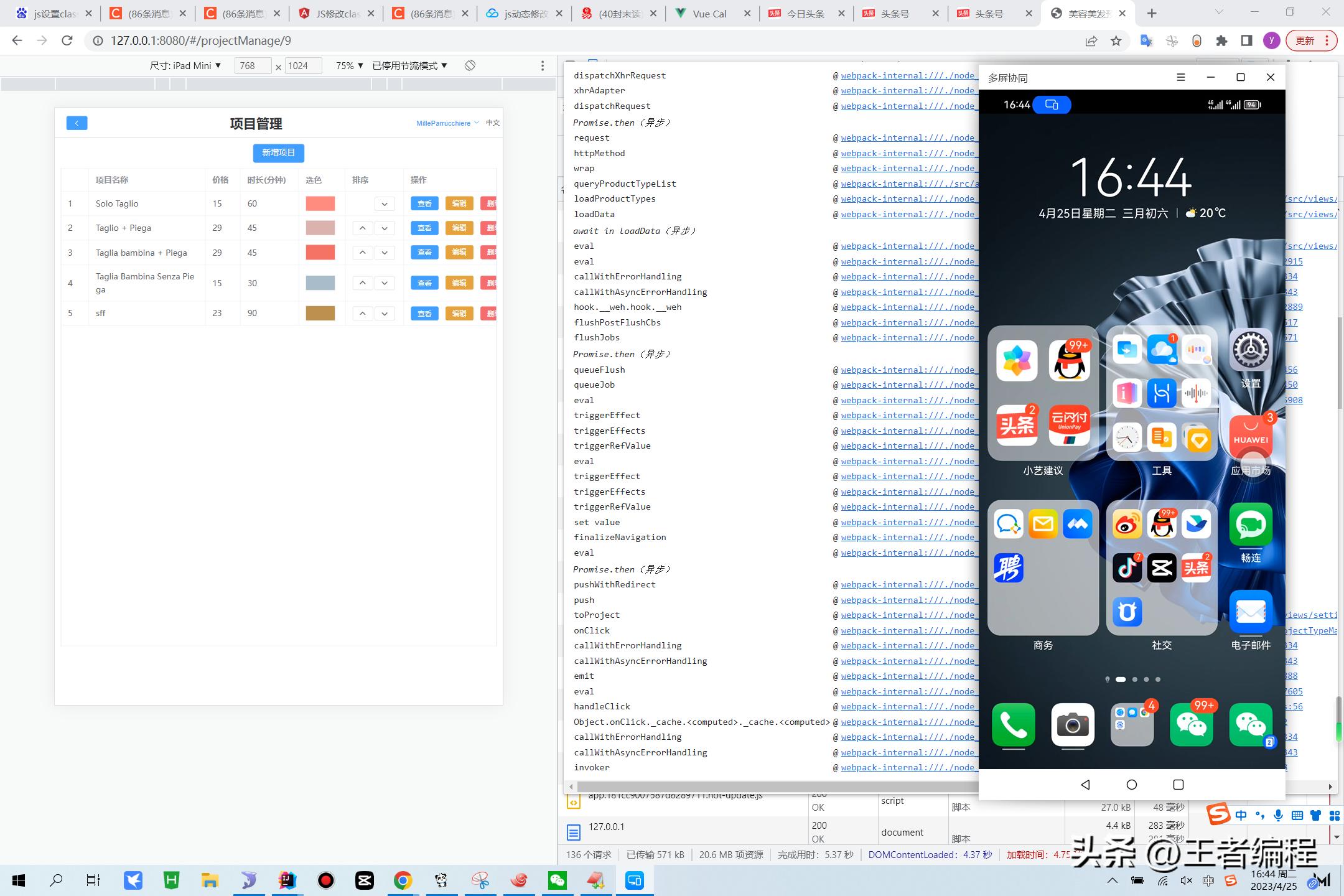Viewport: 1344px width, 896px height.
Task: Click 查看 button for Solo Taglio
Action: pos(424,203)
